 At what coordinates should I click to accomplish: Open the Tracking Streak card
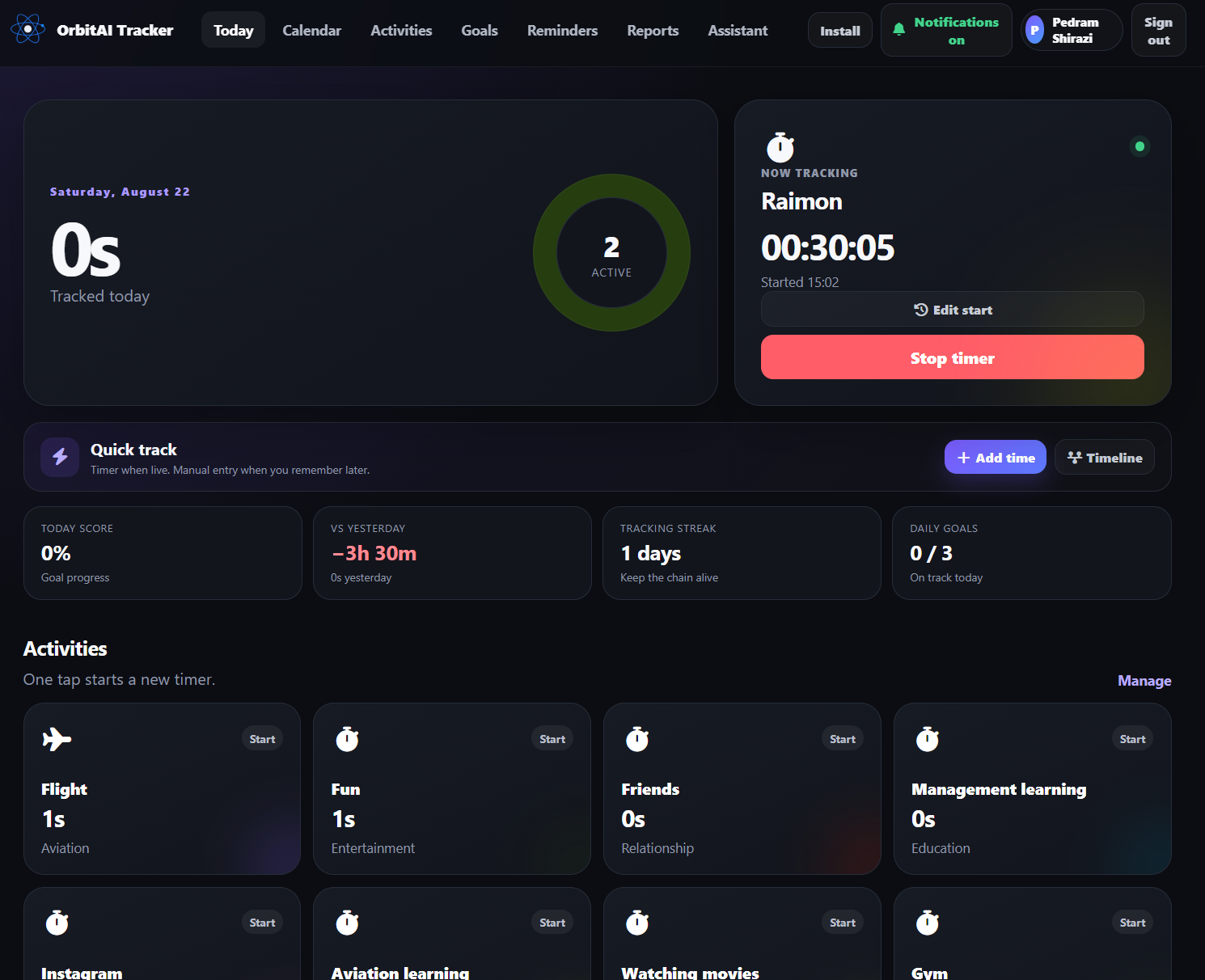click(742, 553)
